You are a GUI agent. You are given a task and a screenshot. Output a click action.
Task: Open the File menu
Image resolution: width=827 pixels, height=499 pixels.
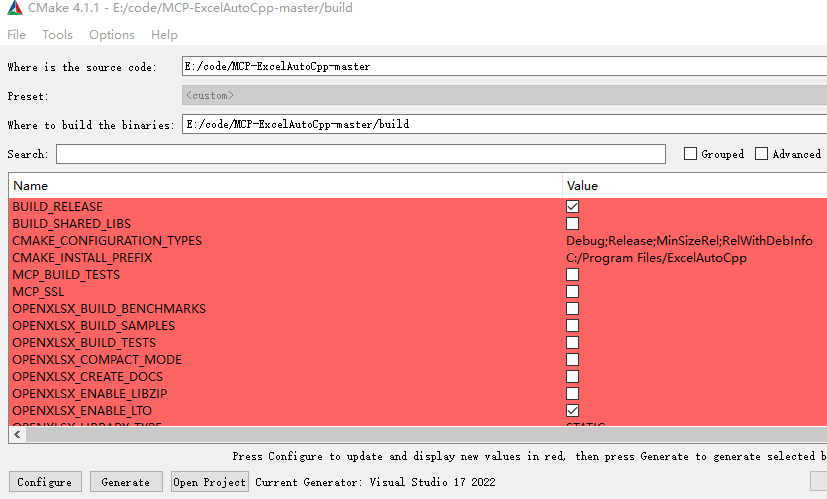[16, 35]
